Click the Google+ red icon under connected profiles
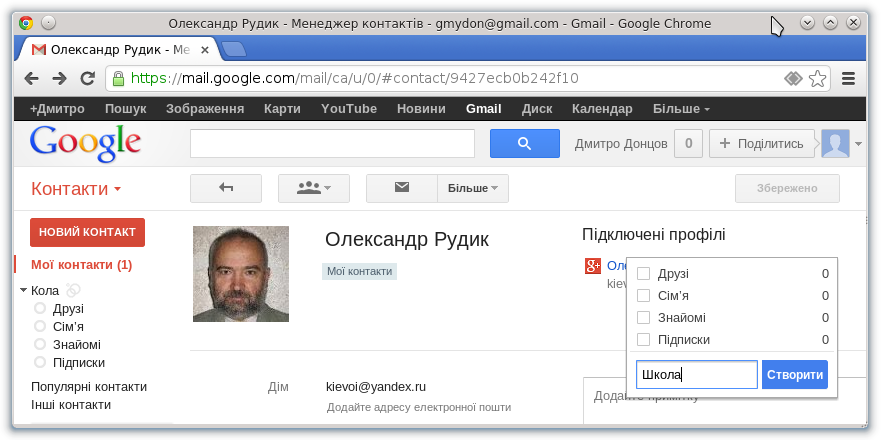Viewport: 881px width, 440px height. click(x=593, y=265)
